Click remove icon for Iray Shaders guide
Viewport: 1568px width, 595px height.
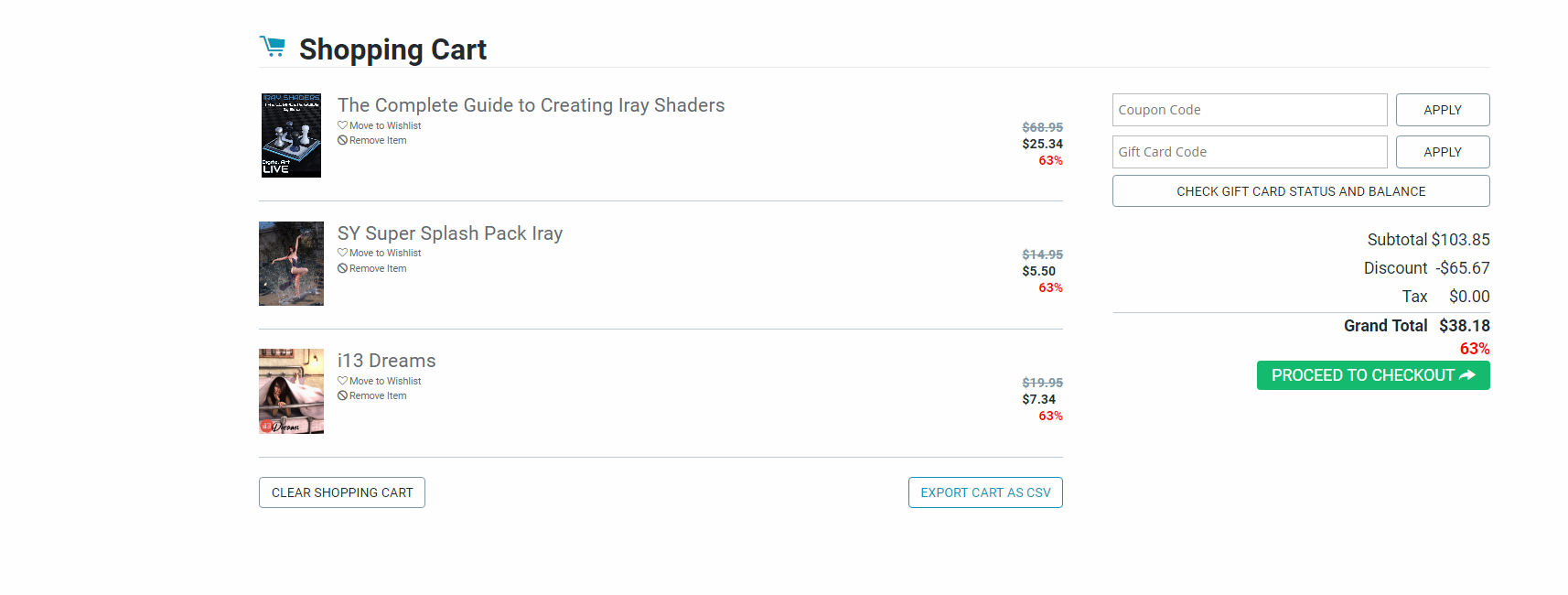(342, 140)
